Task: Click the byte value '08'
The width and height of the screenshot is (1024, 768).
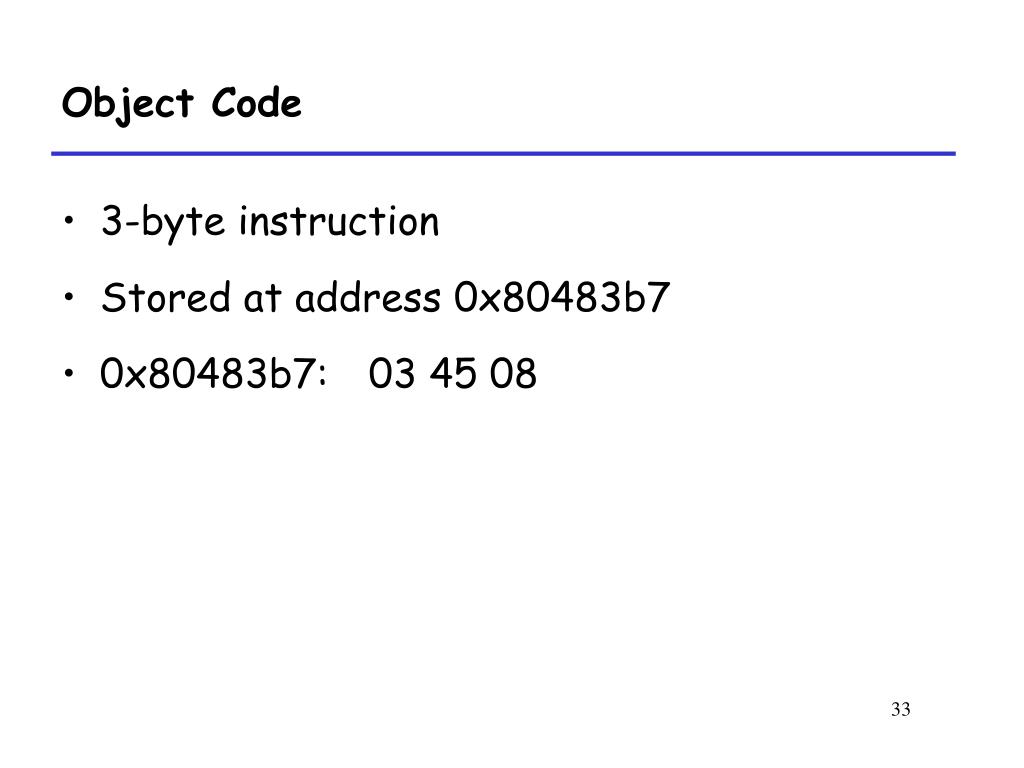Action: (513, 374)
